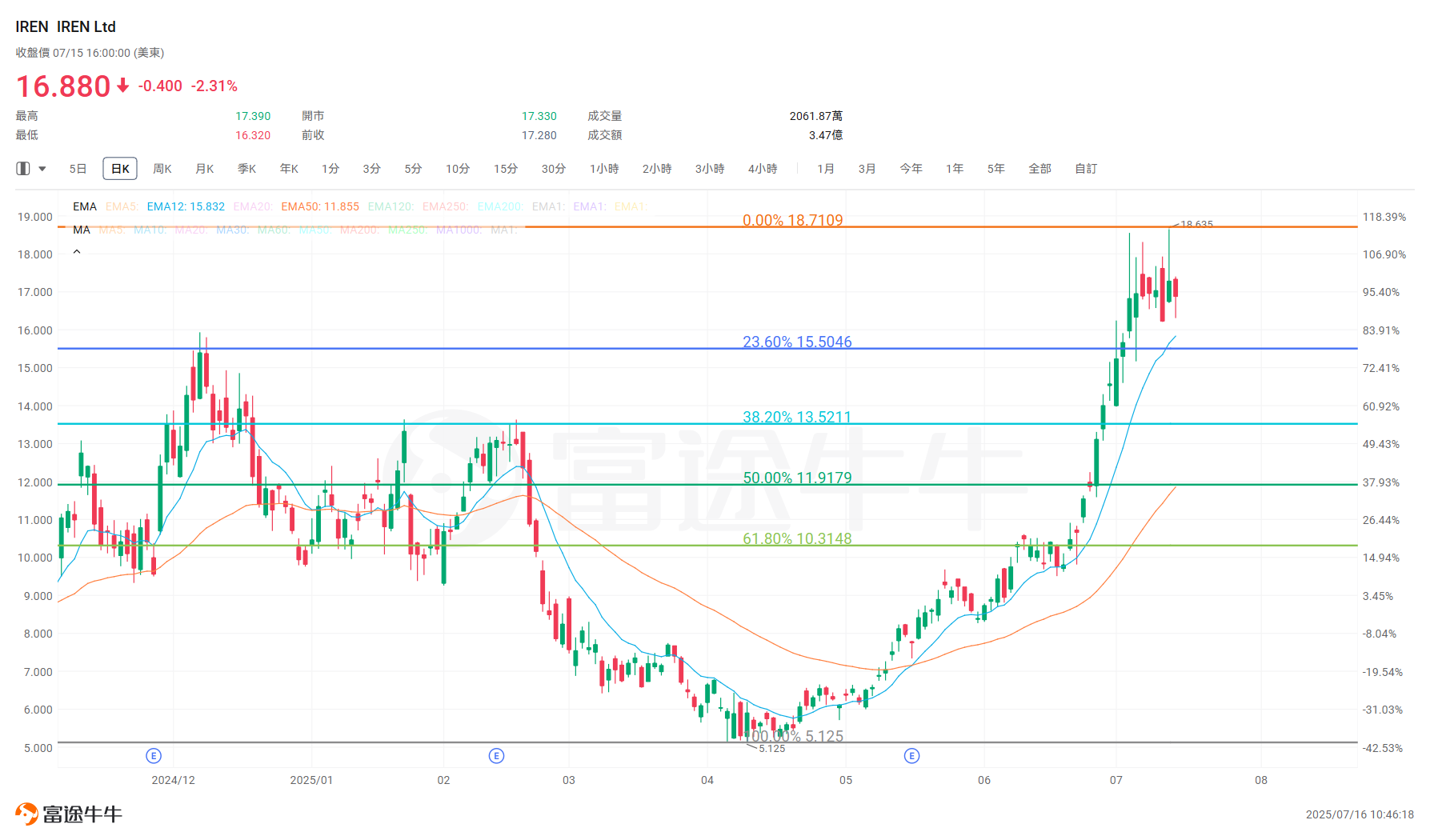Collapse the indicator panel via the caret
Screen dimensions: 1430x840
click(77, 252)
